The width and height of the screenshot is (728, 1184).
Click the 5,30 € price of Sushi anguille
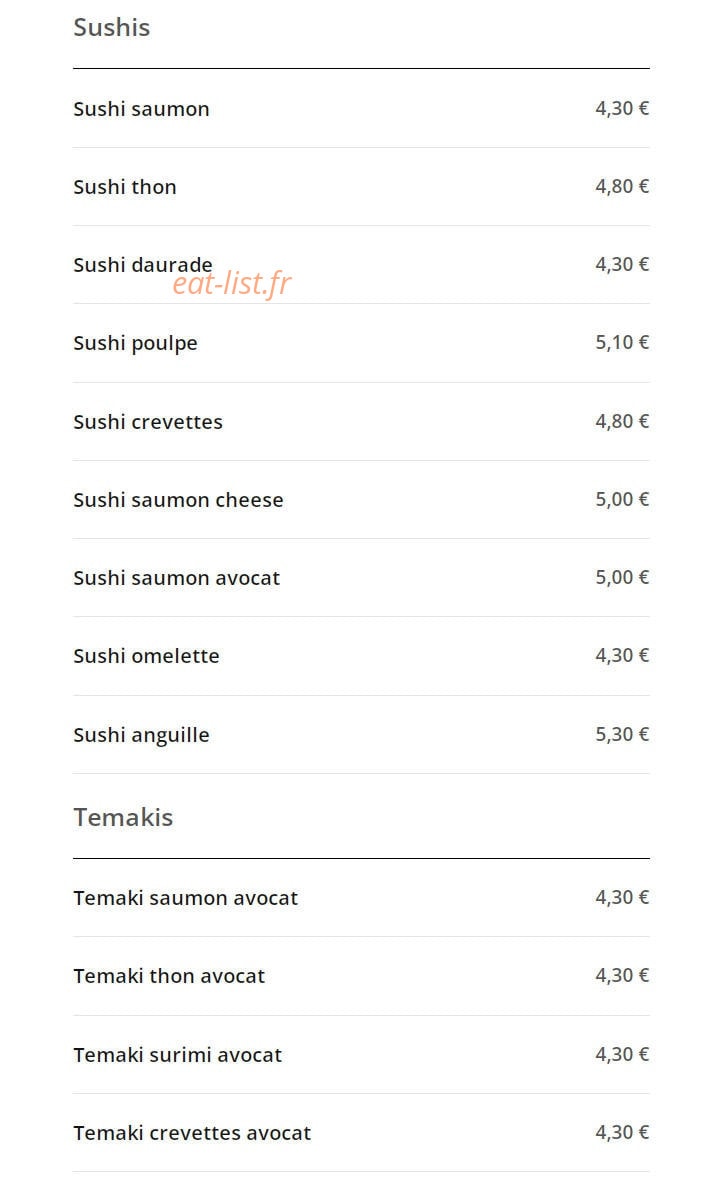622,734
